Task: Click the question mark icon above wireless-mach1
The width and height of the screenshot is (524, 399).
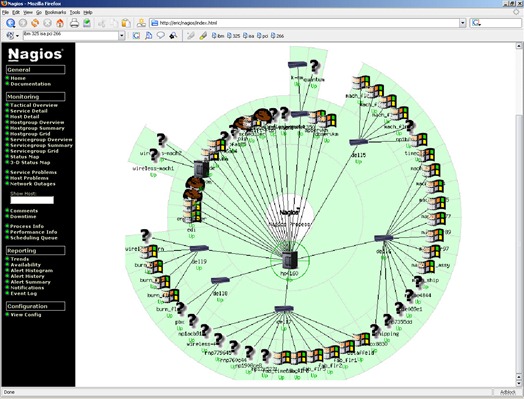Action: tap(154, 155)
